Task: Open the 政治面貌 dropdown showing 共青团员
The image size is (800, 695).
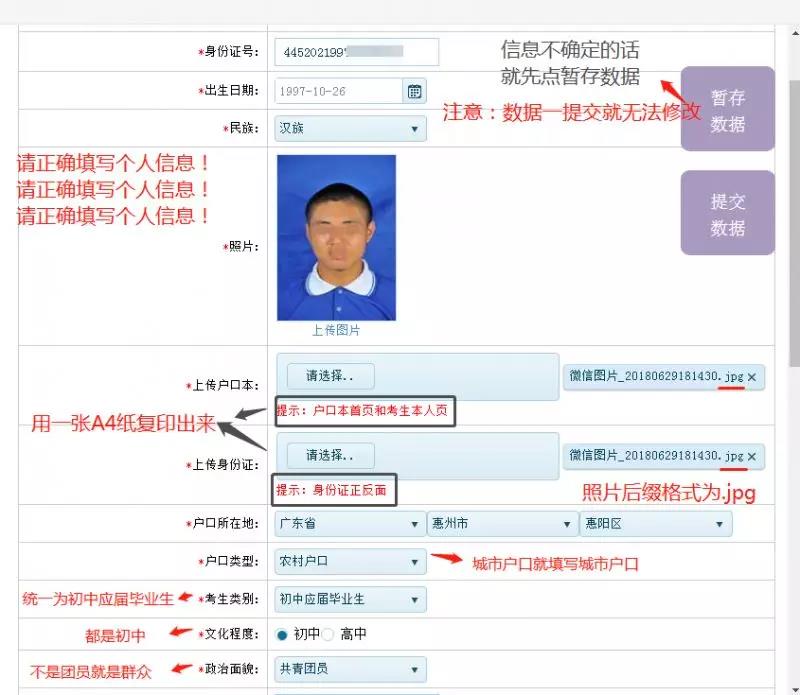Action: pos(350,669)
